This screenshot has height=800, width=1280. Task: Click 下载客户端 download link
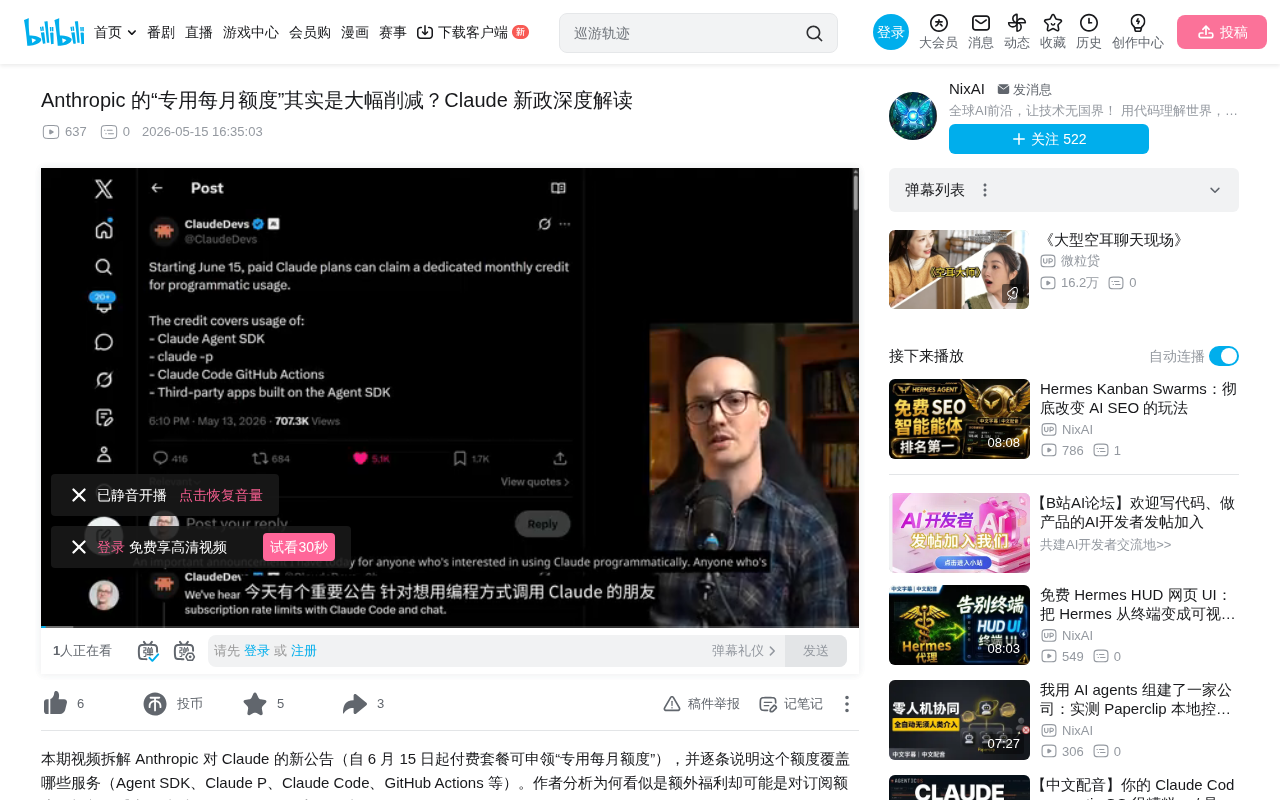[x=472, y=32]
